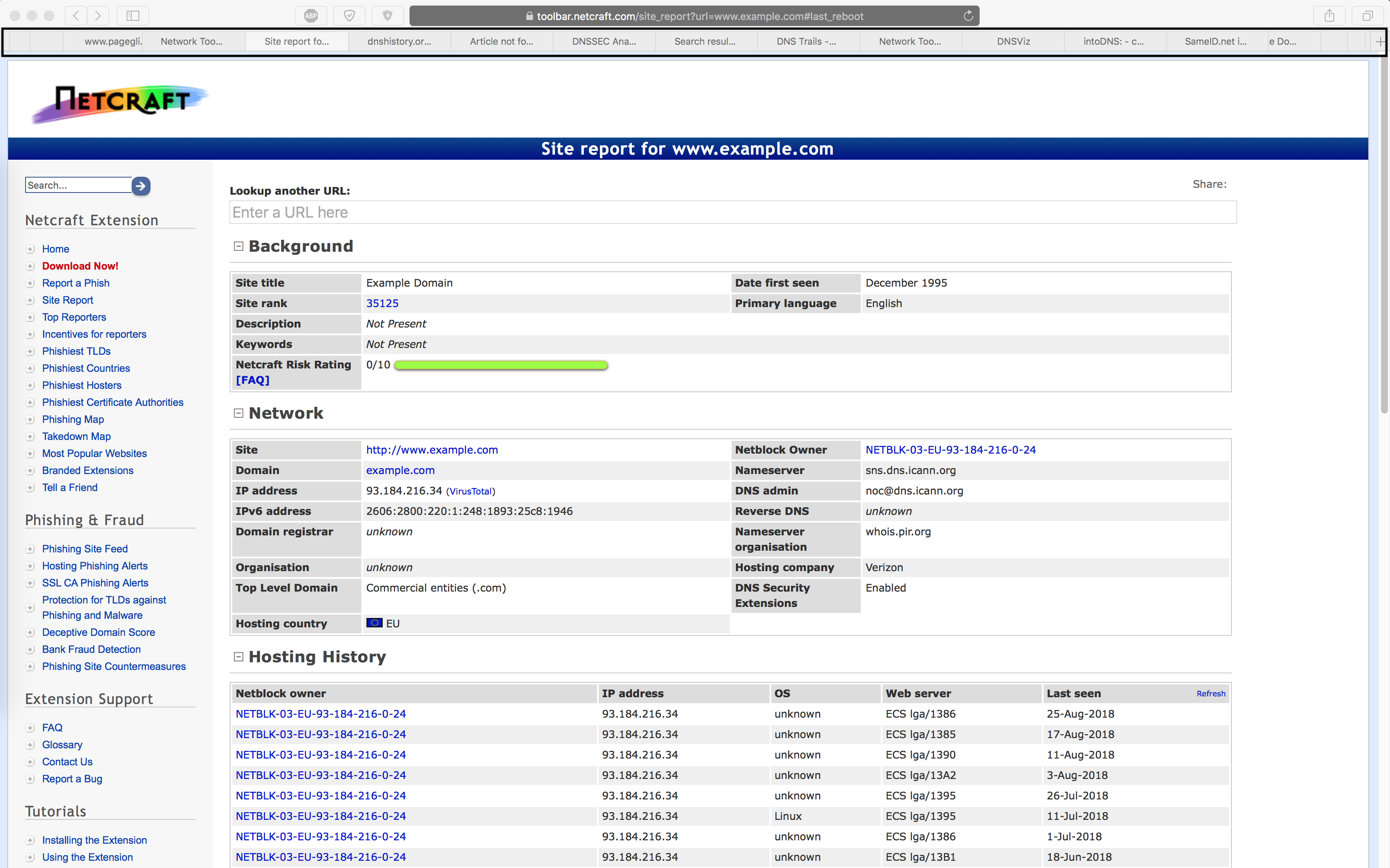
Task: Click the show all tabs icon
Action: tap(1367, 16)
